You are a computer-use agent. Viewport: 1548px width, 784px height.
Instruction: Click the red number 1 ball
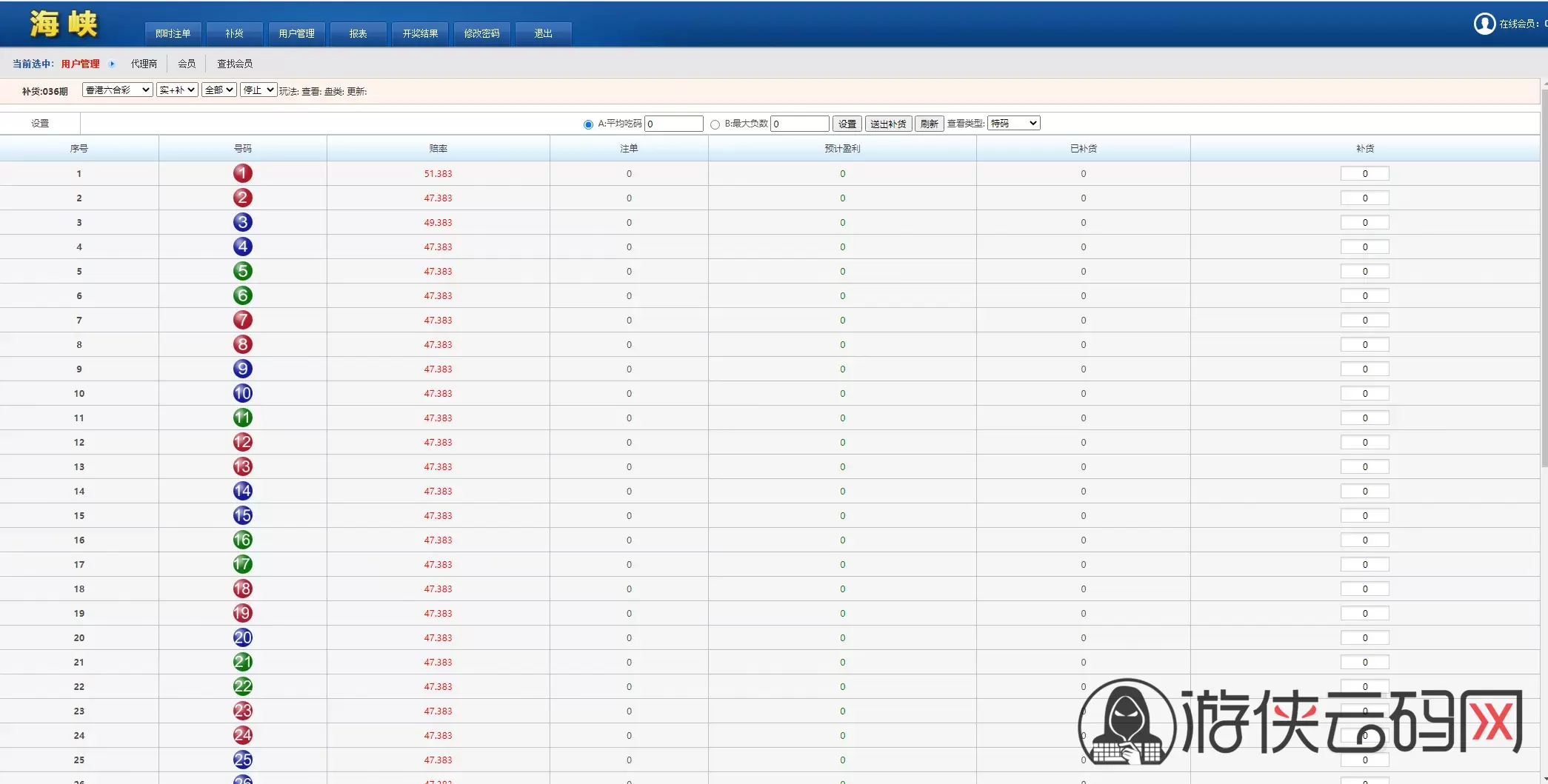pos(243,173)
